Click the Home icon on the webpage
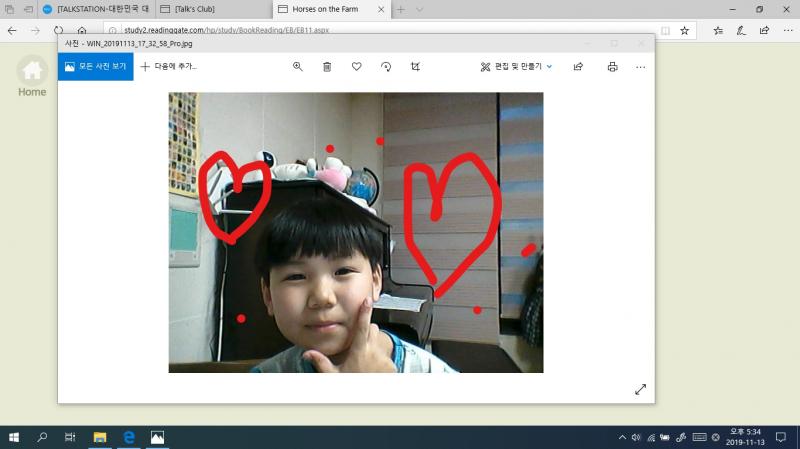 [32, 72]
